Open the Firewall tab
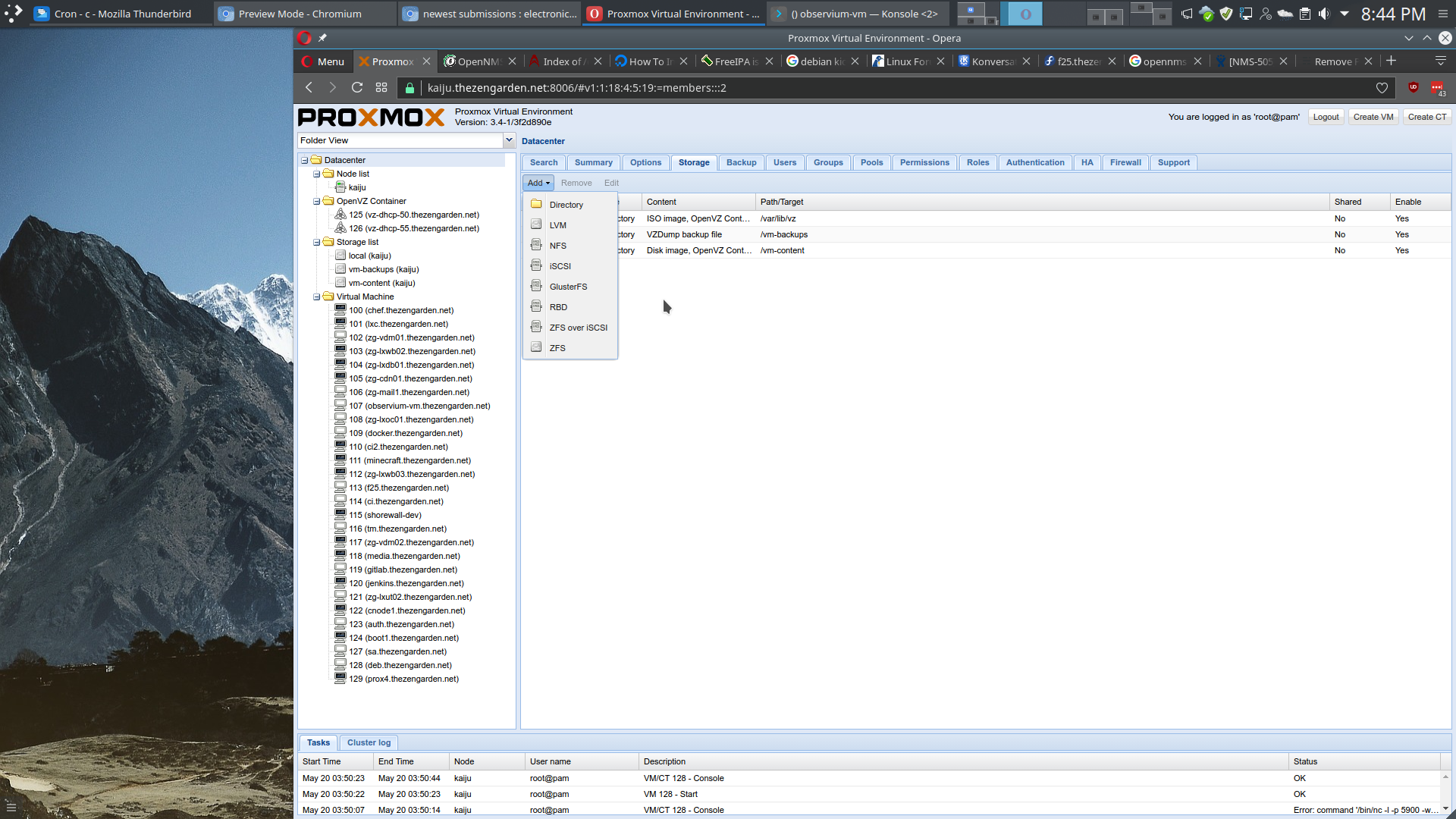 pos(1125,162)
